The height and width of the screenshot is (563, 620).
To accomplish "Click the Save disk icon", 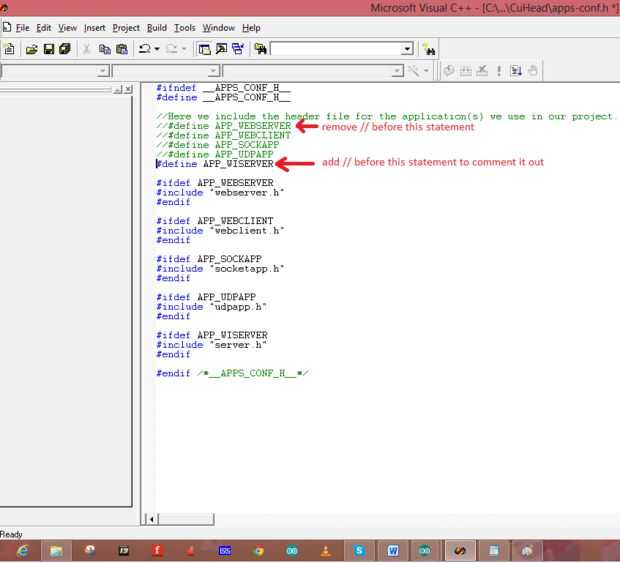I will coord(48,49).
